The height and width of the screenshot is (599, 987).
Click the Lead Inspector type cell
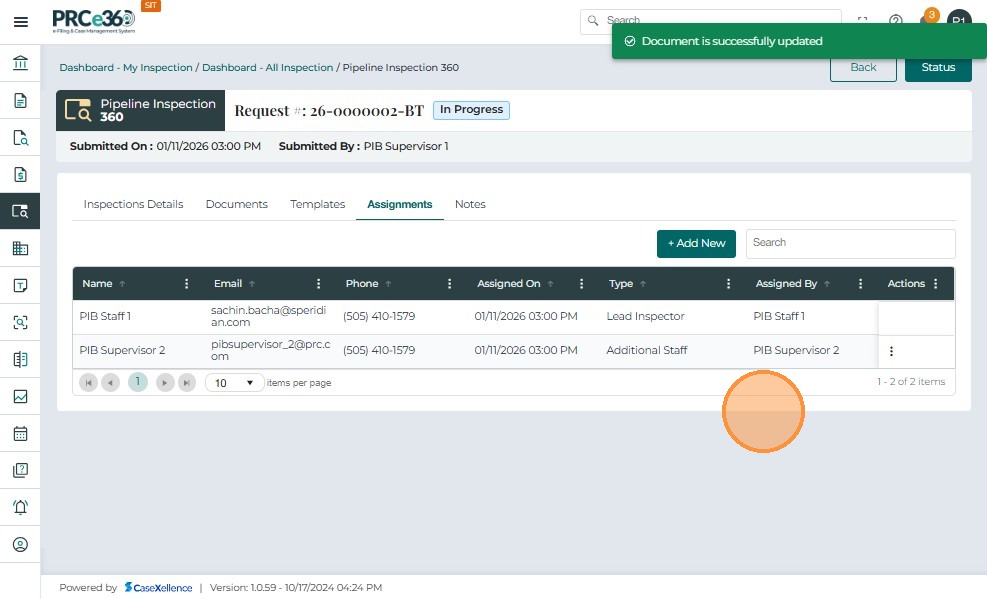[645, 316]
